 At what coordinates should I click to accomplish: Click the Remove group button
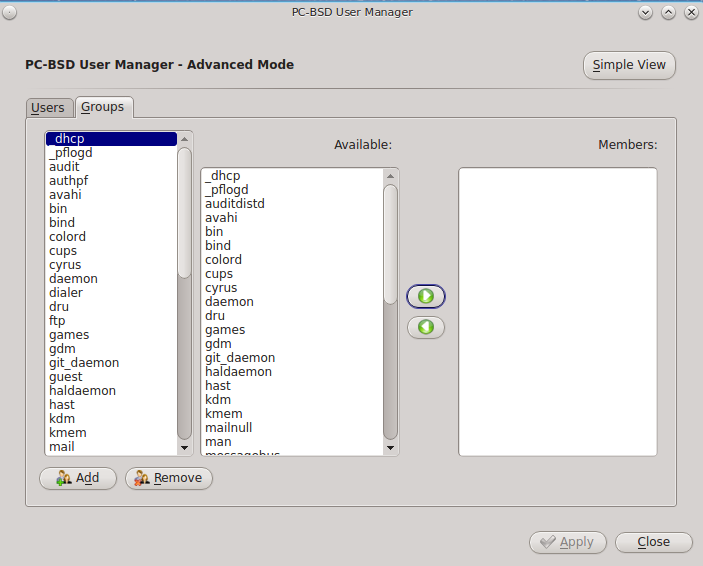(169, 478)
